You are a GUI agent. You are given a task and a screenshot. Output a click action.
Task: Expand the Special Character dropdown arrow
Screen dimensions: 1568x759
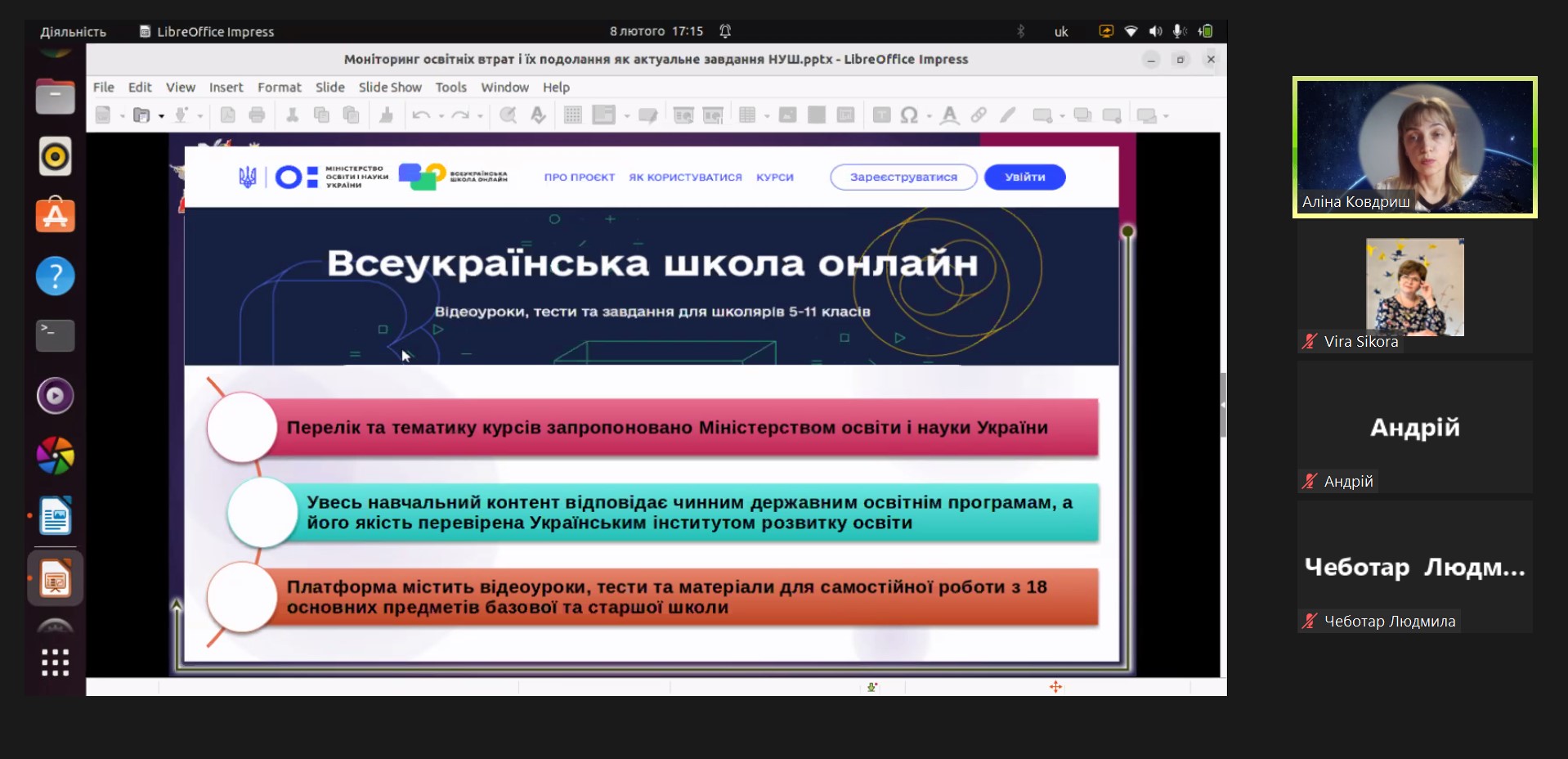[930, 116]
